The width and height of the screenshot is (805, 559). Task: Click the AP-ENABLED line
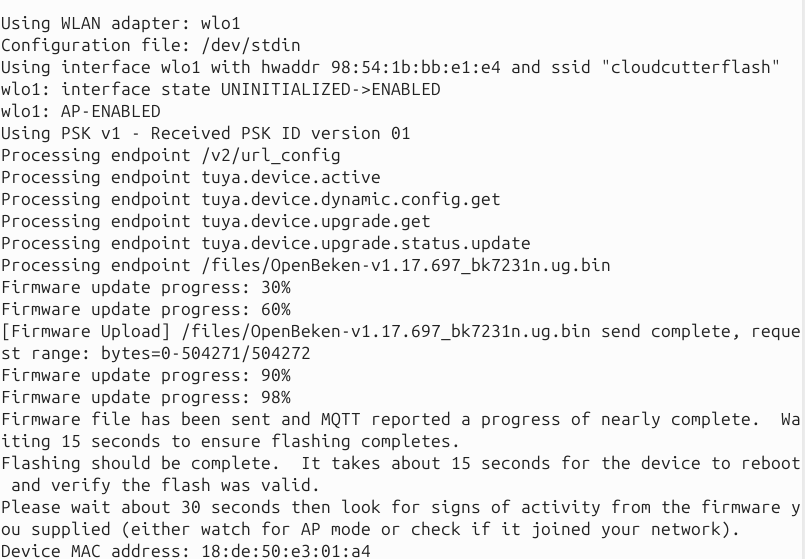81,111
